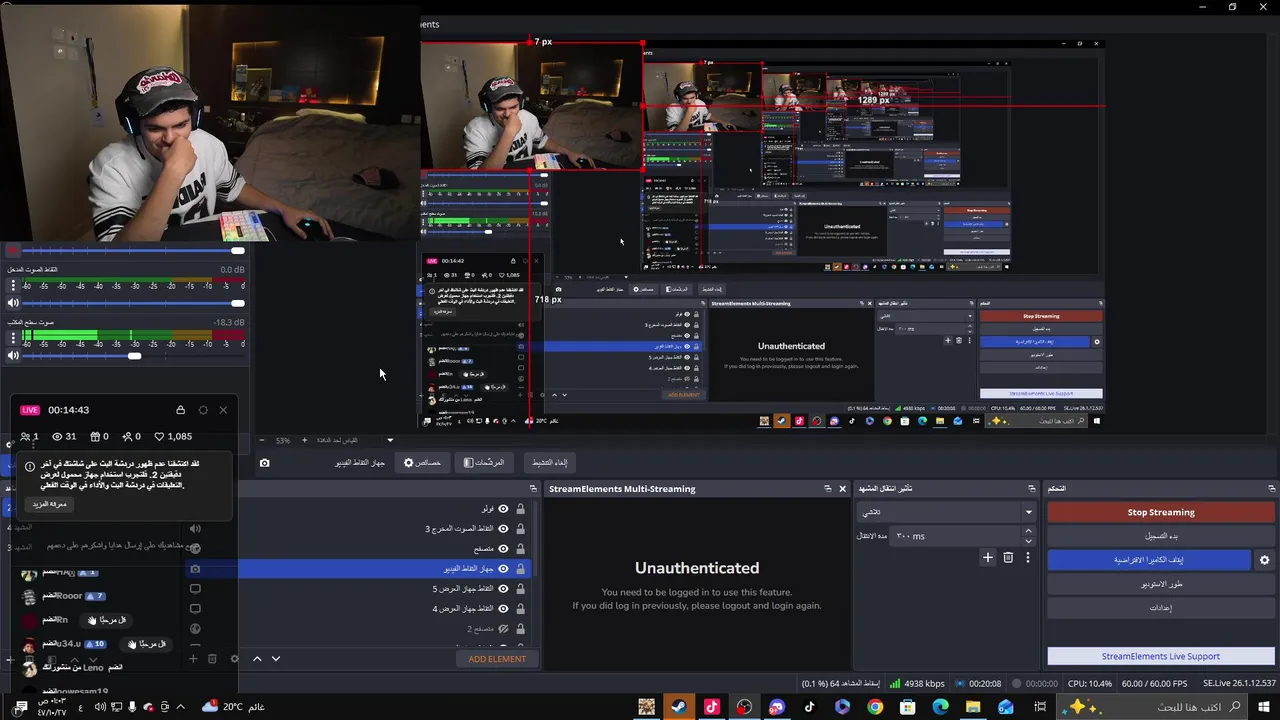Add a new source with plus icon
This screenshot has width=1280, height=720.
193,658
